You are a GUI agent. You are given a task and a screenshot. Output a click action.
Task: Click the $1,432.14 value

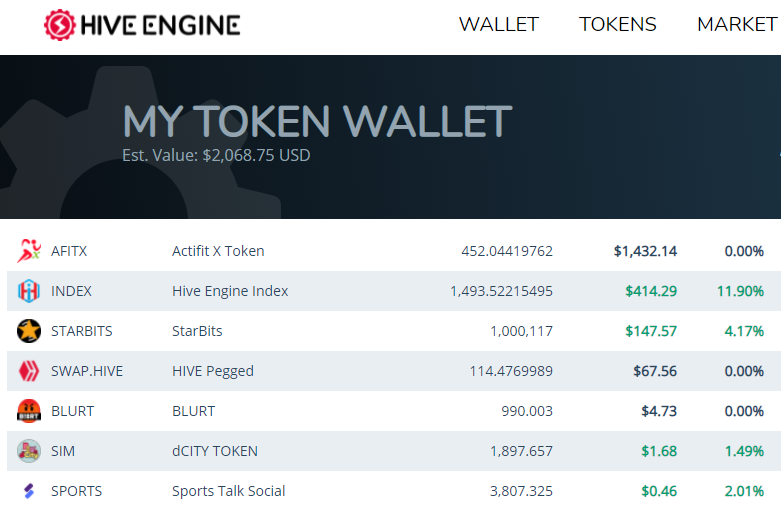click(646, 251)
